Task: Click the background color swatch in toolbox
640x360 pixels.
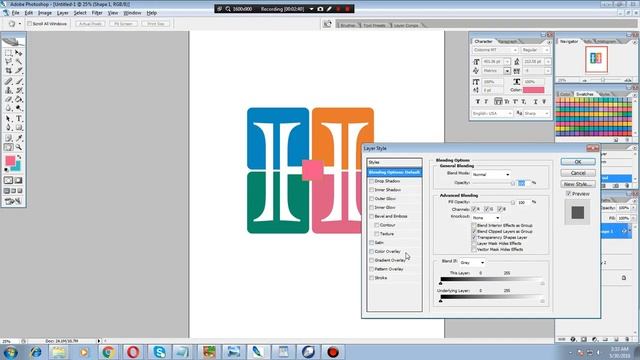Action: [17, 167]
